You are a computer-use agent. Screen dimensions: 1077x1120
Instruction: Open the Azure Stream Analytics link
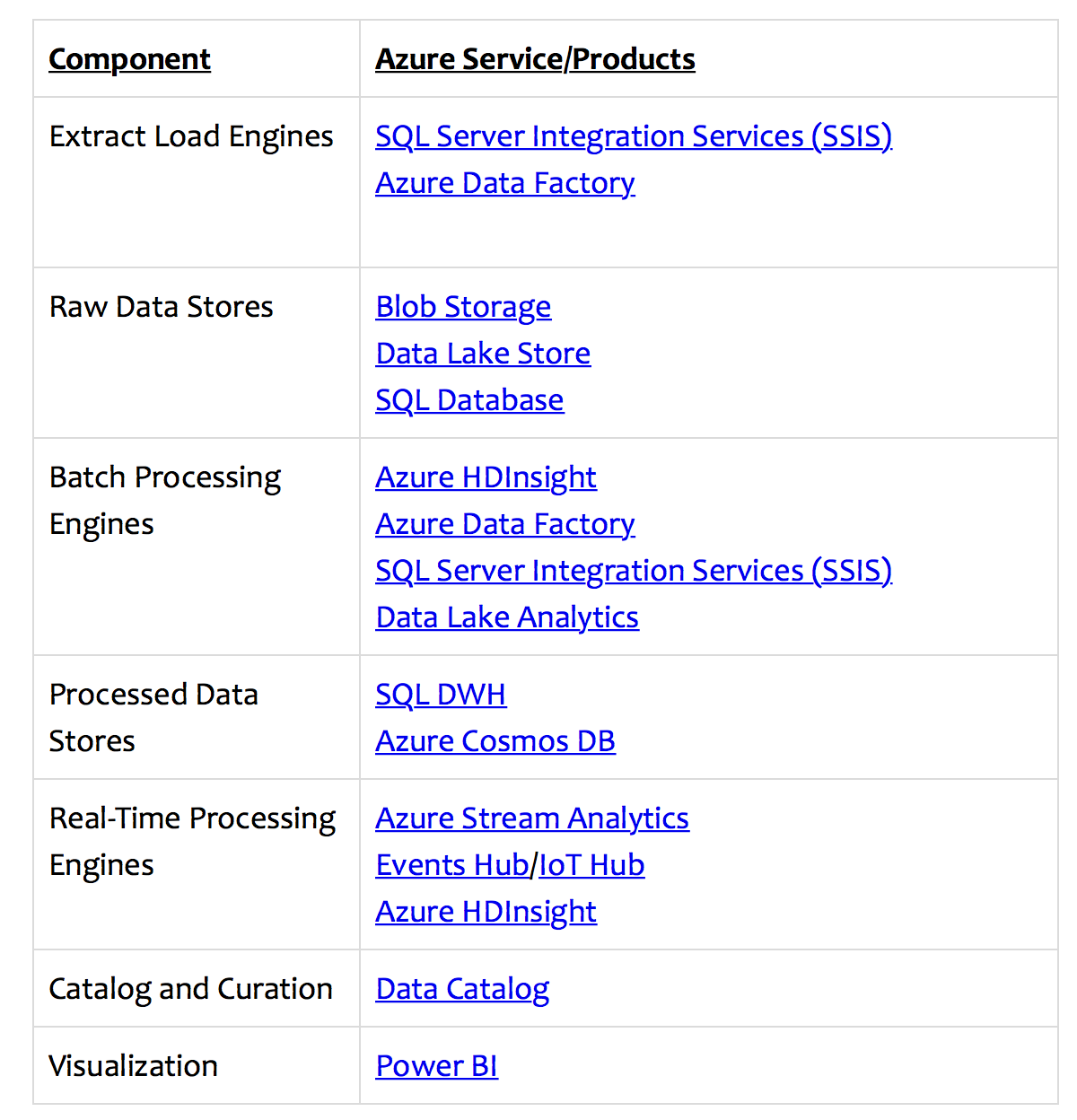click(532, 818)
